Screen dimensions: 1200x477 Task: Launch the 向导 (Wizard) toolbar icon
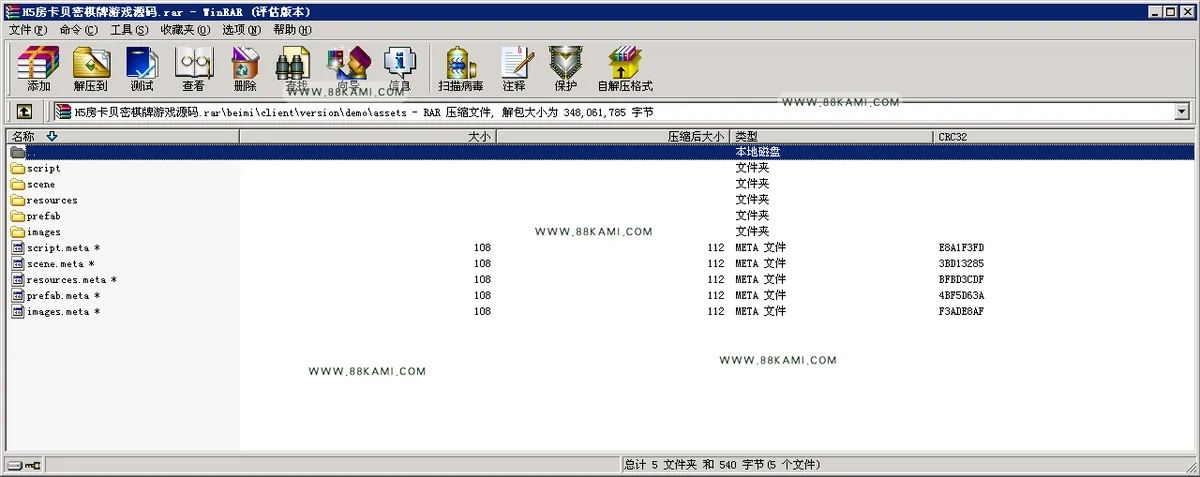348,69
